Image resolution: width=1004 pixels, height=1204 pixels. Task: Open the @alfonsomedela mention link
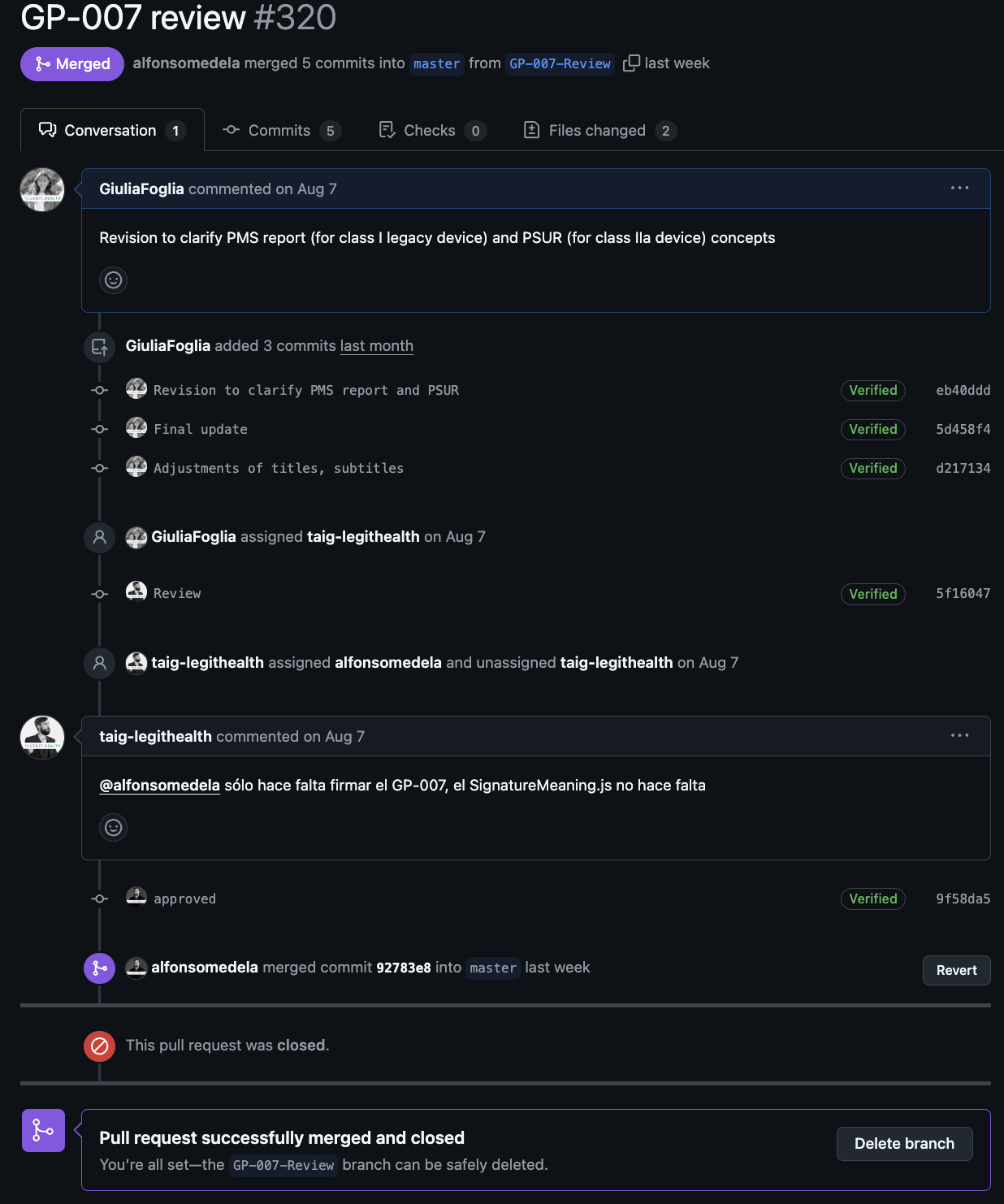(159, 786)
